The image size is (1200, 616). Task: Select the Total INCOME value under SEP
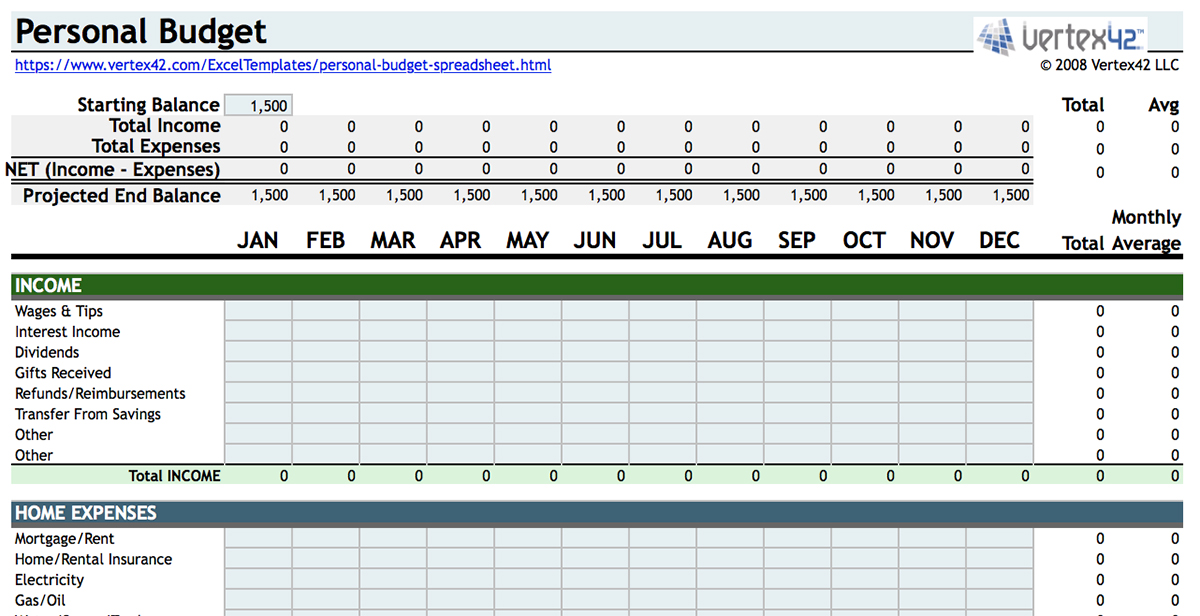[822, 476]
